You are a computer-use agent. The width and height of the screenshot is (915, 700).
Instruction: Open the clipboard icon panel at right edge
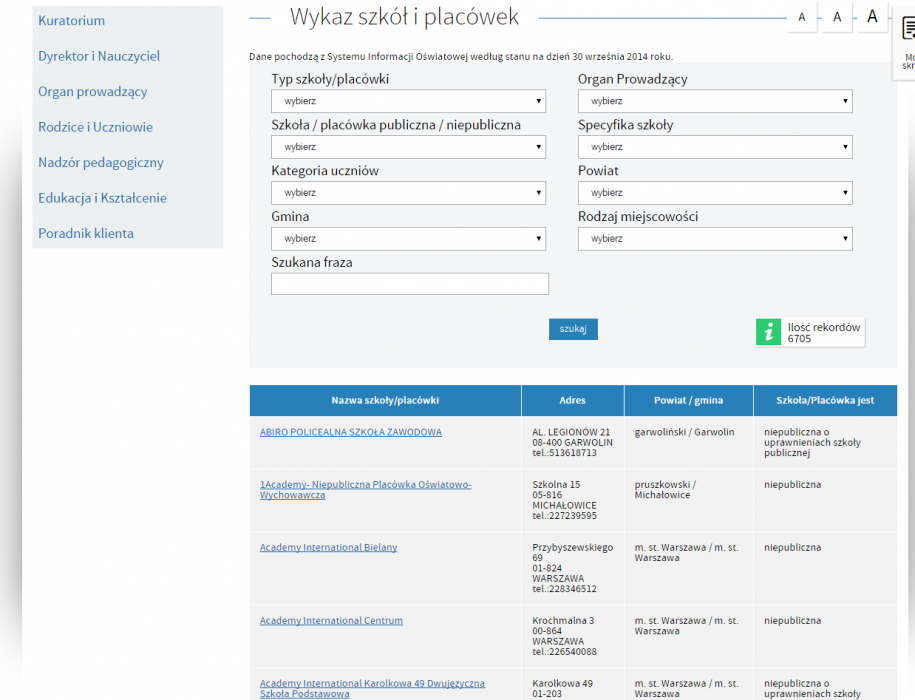pos(906,40)
